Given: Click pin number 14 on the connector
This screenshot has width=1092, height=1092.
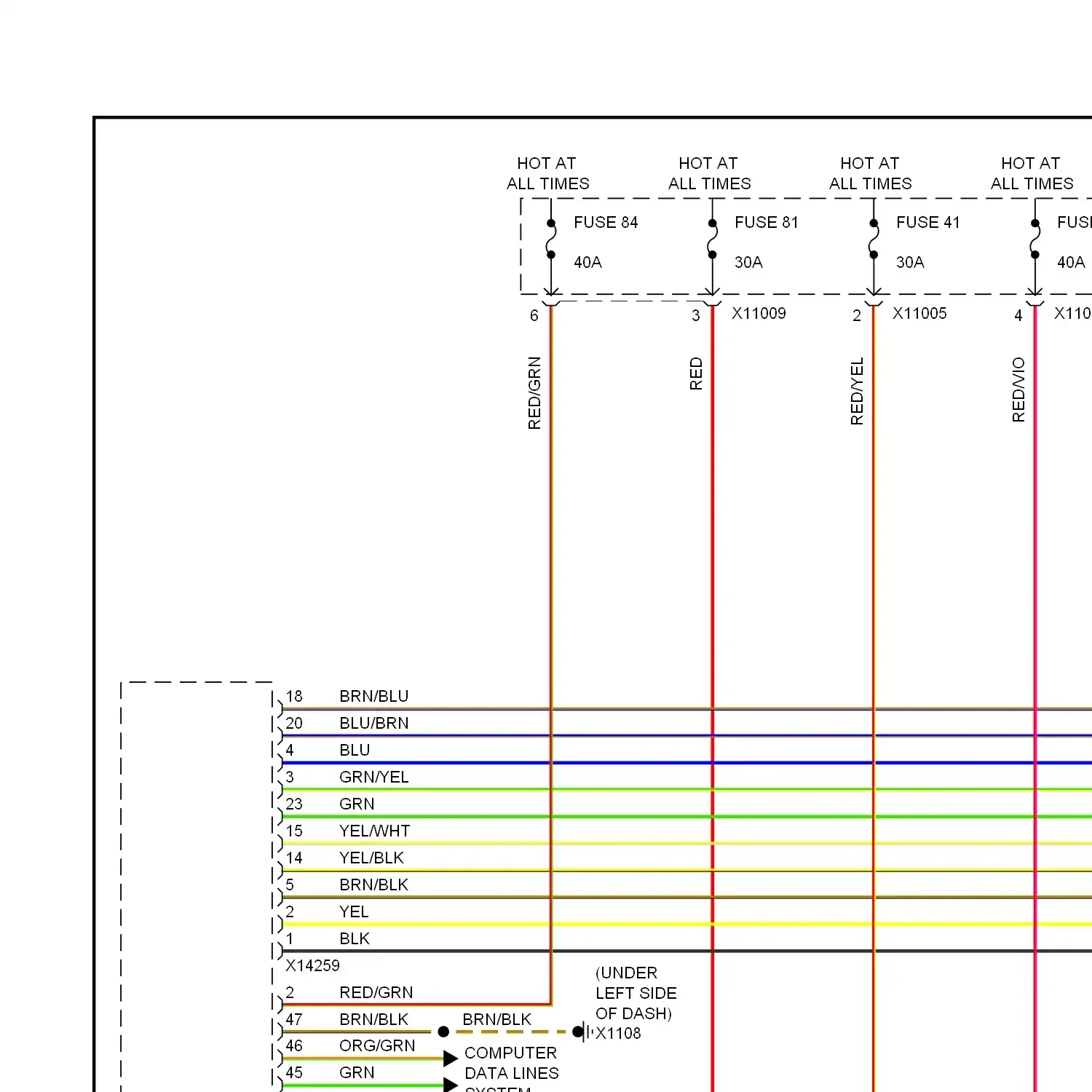Looking at the screenshot, I should click(x=294, y=858).
